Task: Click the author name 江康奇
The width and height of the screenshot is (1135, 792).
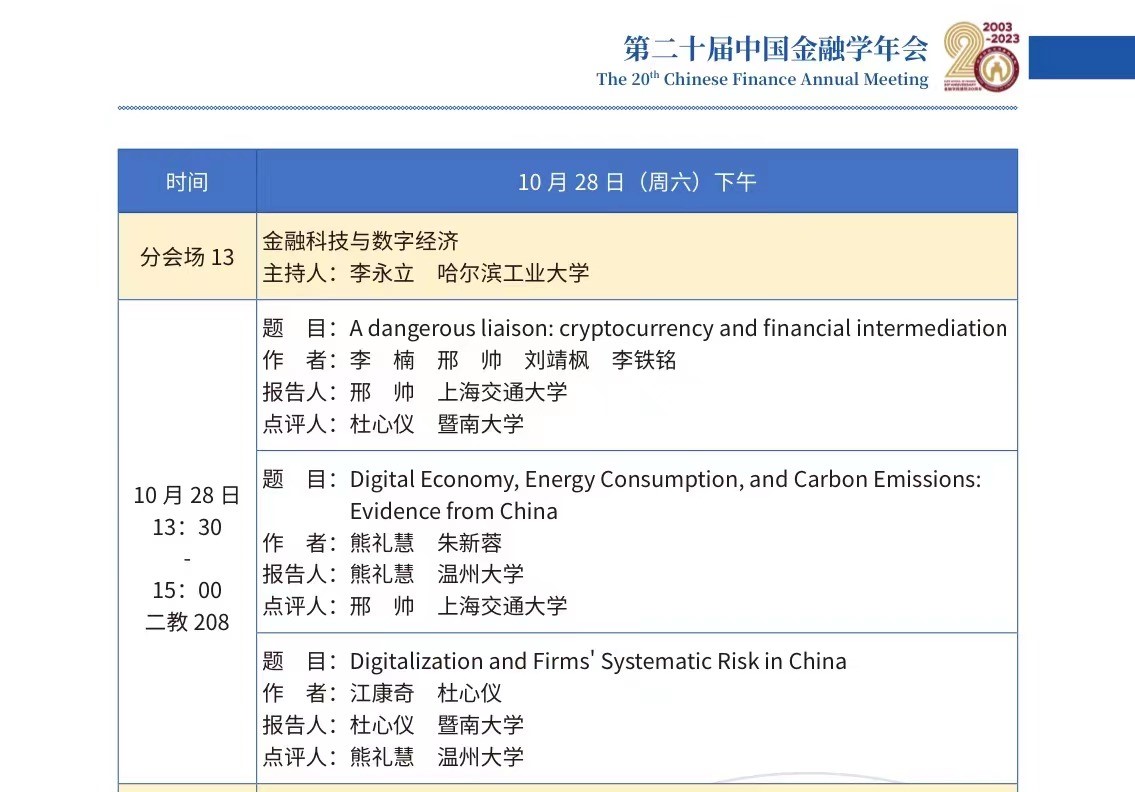Action: pos(381,693)
